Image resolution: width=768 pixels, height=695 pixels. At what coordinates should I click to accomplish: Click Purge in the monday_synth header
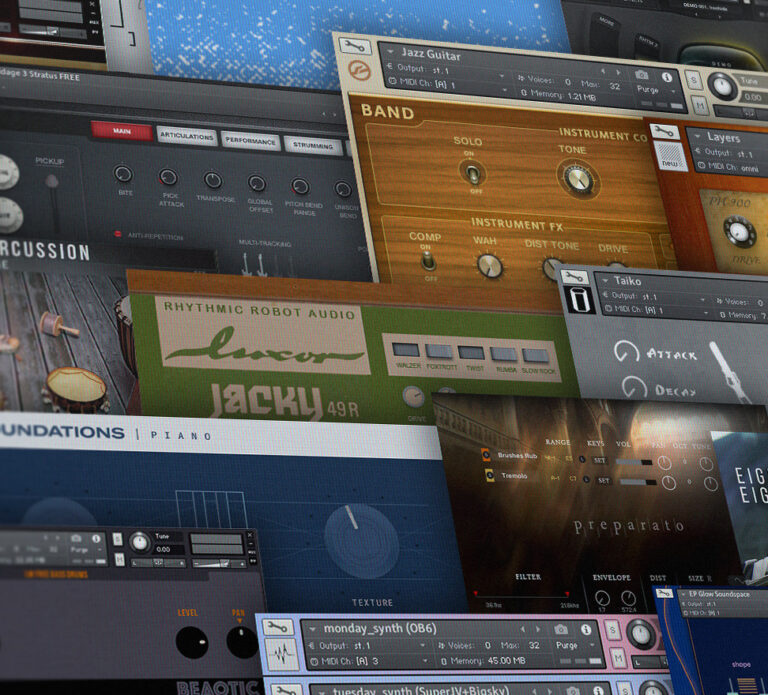pos(567,646)
